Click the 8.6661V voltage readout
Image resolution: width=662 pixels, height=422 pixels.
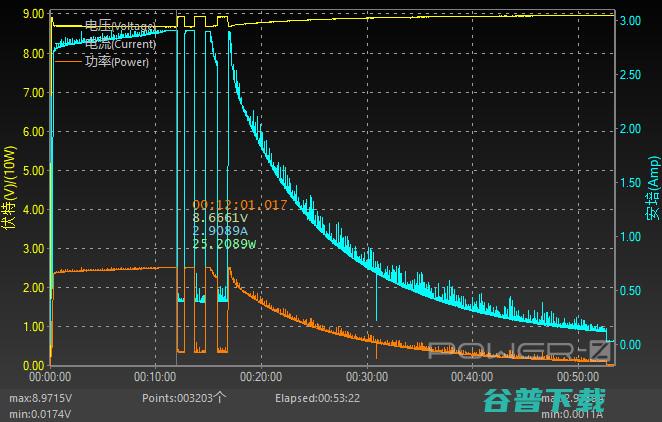click(220, 217)
